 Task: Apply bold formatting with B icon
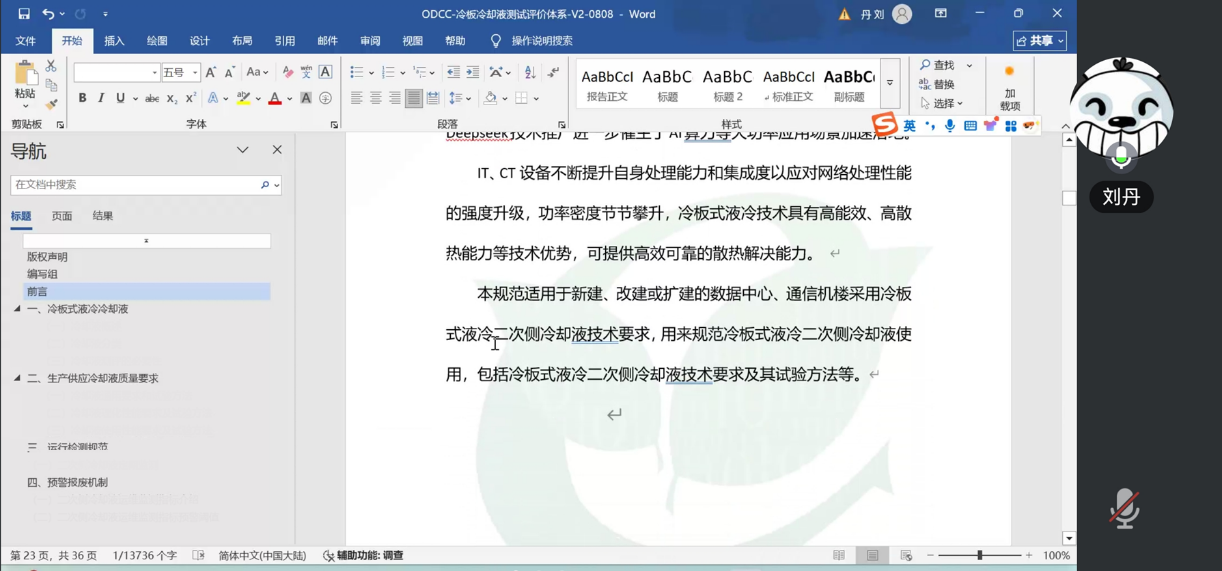tap(82, 99)
